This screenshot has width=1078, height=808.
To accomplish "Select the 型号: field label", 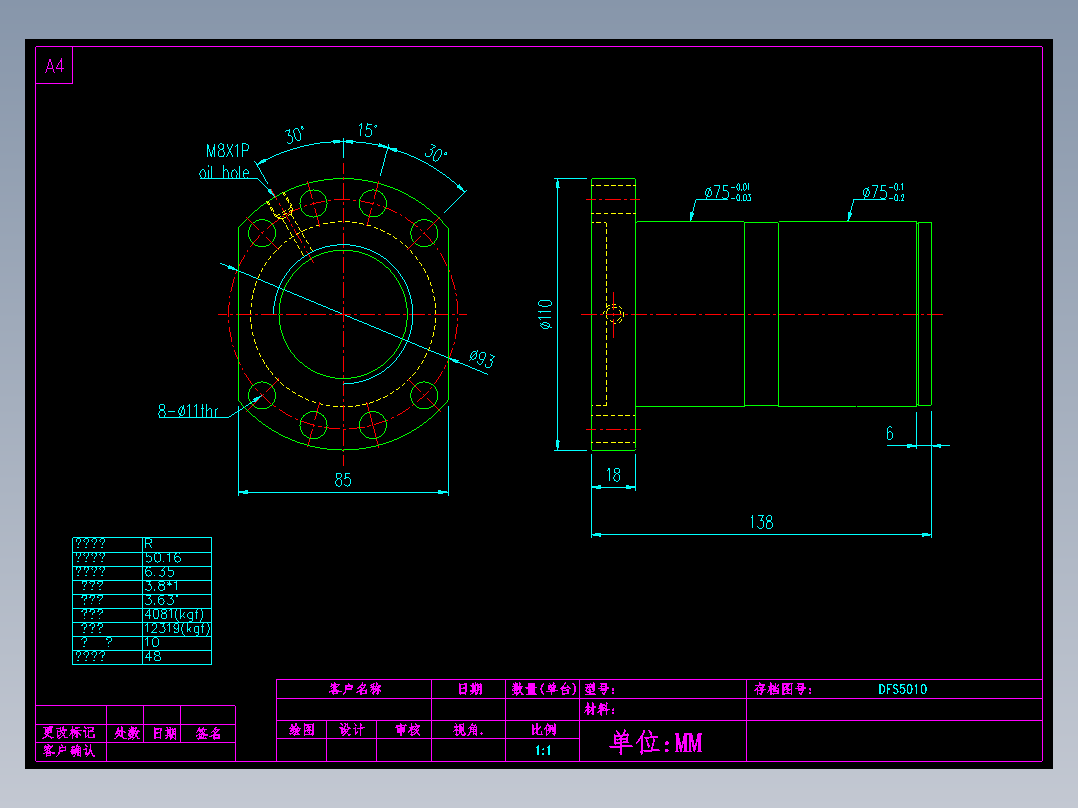I will tap(600, 689).
